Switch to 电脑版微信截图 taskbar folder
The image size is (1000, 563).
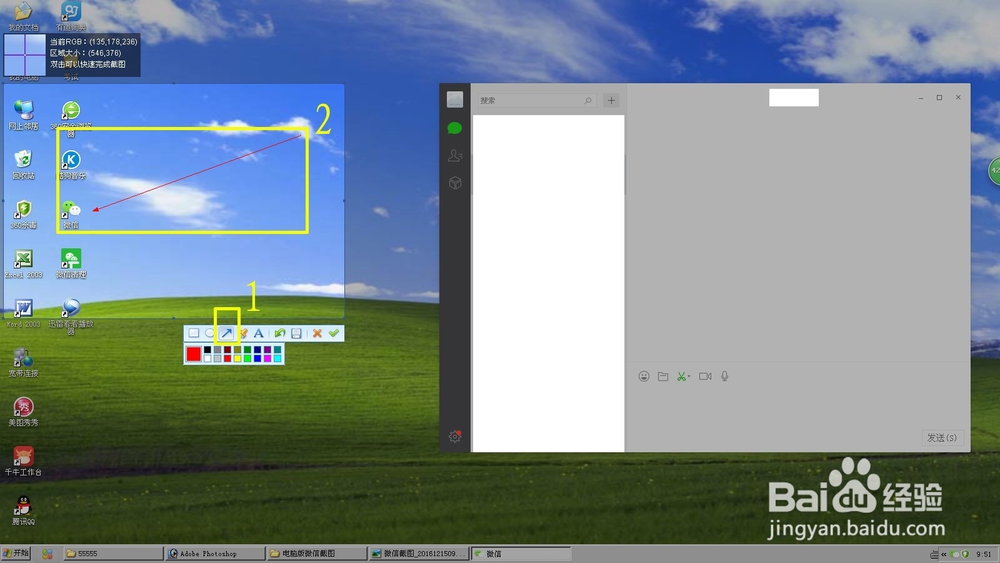tap(316, 553)
